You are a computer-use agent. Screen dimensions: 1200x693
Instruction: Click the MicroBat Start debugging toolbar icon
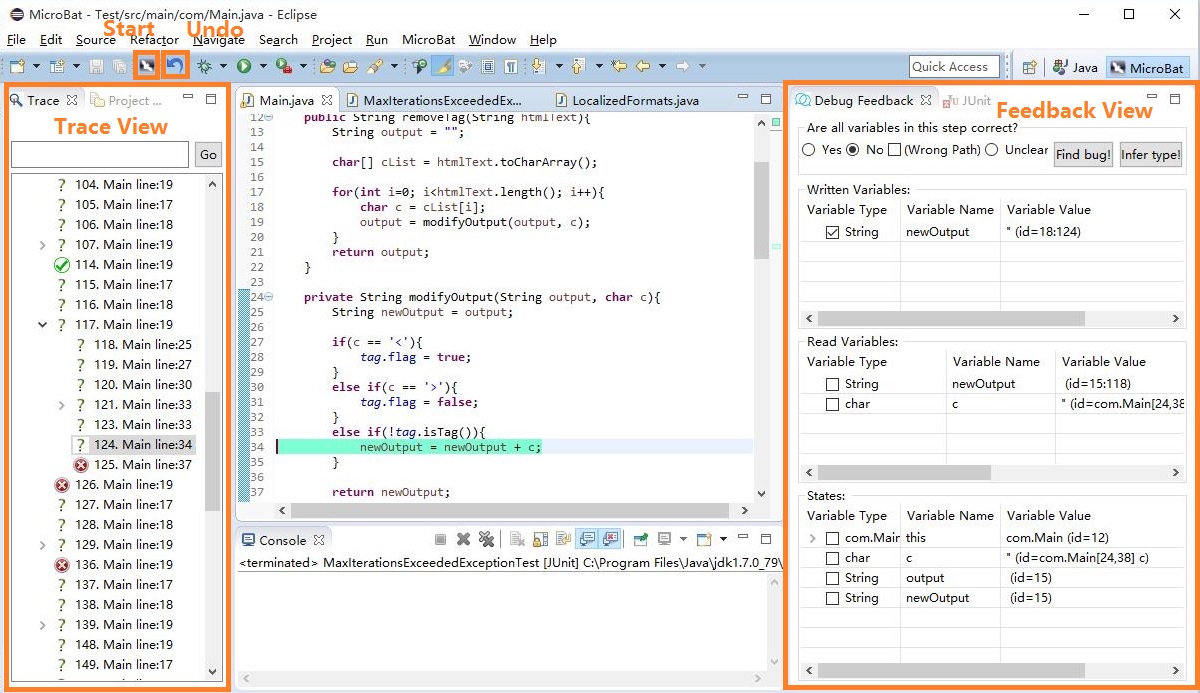(x=147, y=66)
